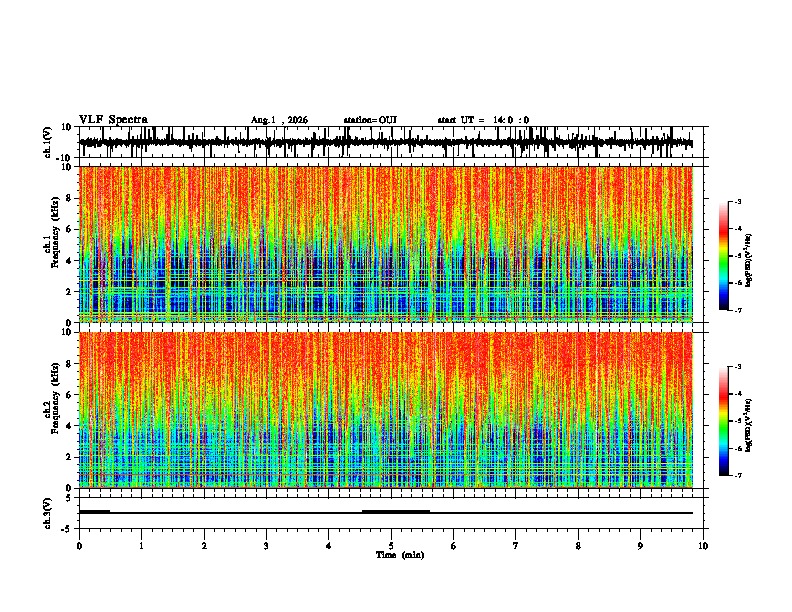The height and width of the screenshot is (612, 792).
Task: Click the time axis tick label "10"
Action: pos(703,546)
